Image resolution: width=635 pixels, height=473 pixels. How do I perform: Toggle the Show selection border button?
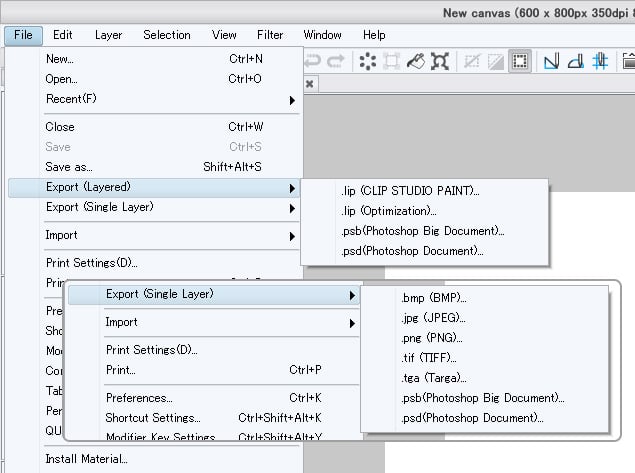tap(519, 62)
